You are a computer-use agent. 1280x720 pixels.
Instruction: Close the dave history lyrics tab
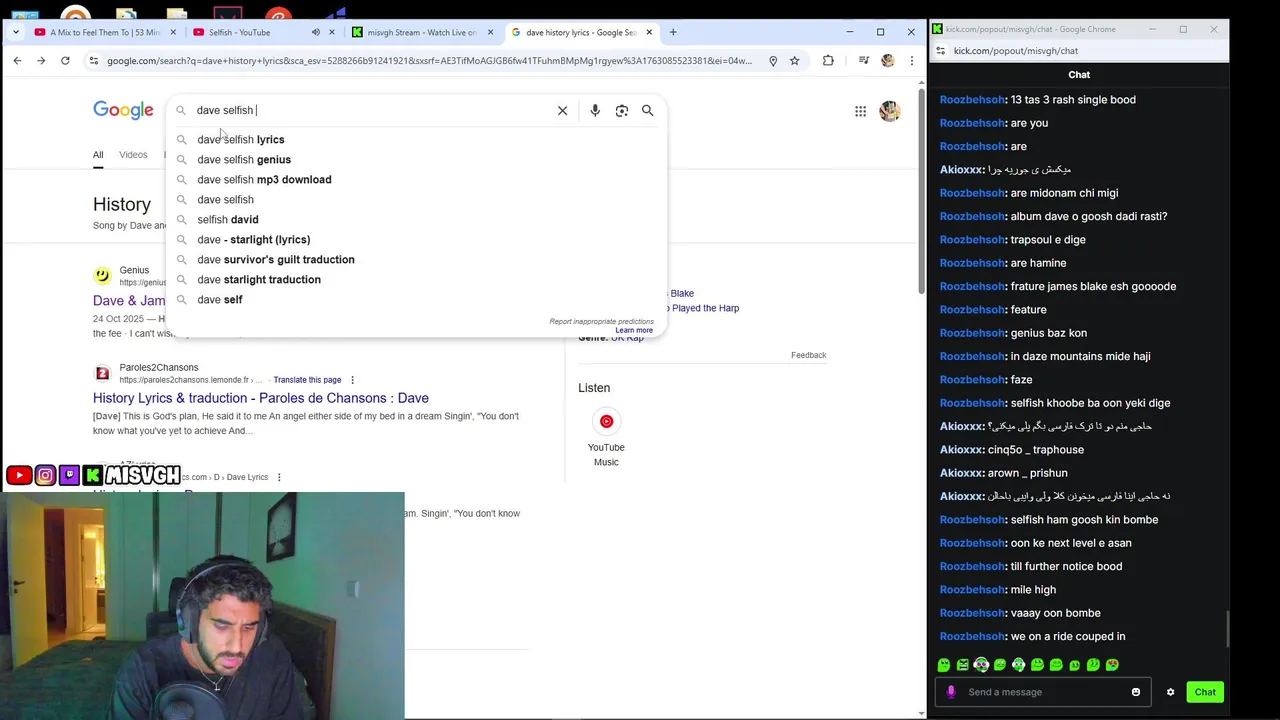(x=649, y=32)
